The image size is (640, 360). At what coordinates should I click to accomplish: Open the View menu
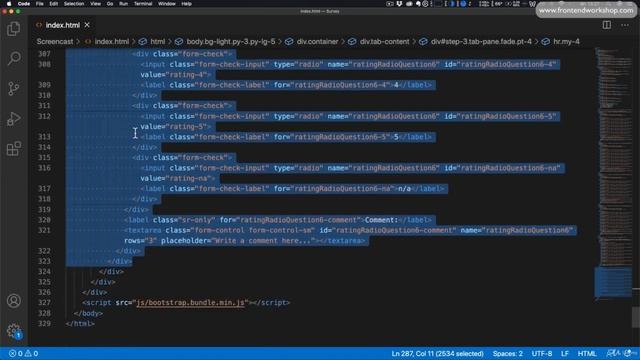96,4
